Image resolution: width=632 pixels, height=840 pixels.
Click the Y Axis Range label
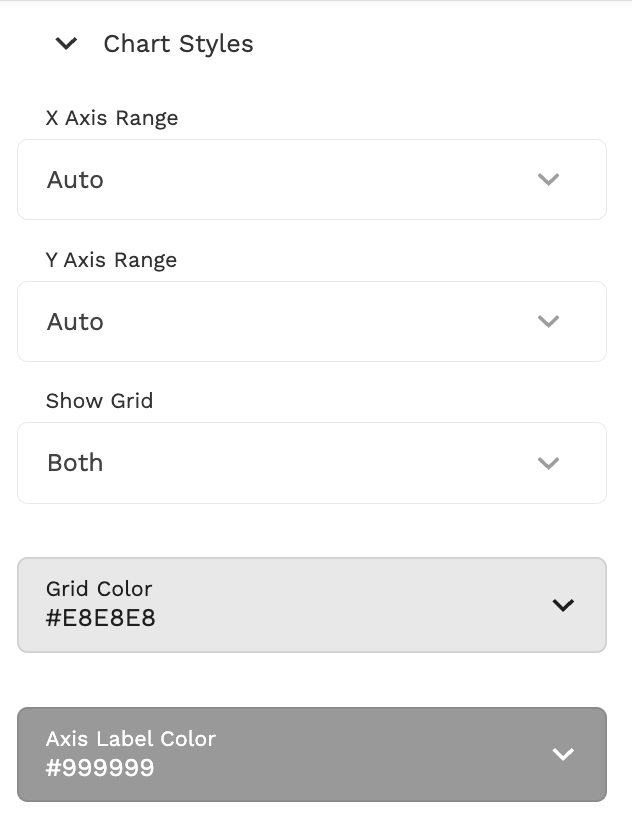(111, 260)
